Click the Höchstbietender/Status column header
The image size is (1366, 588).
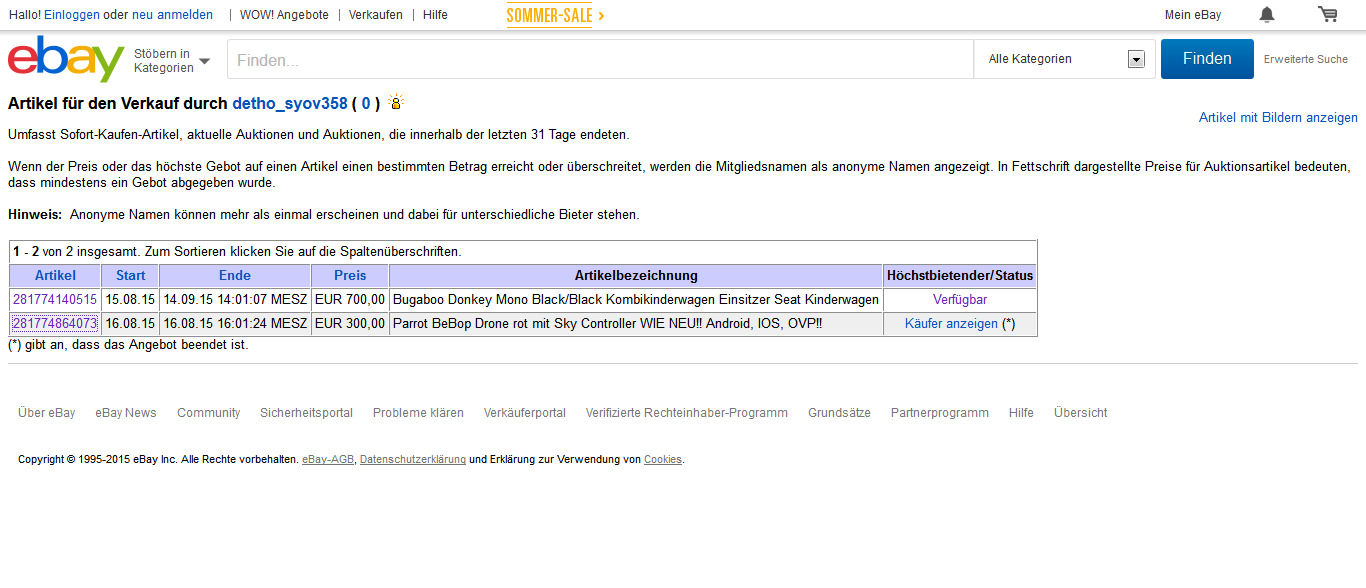click(960, 275)
